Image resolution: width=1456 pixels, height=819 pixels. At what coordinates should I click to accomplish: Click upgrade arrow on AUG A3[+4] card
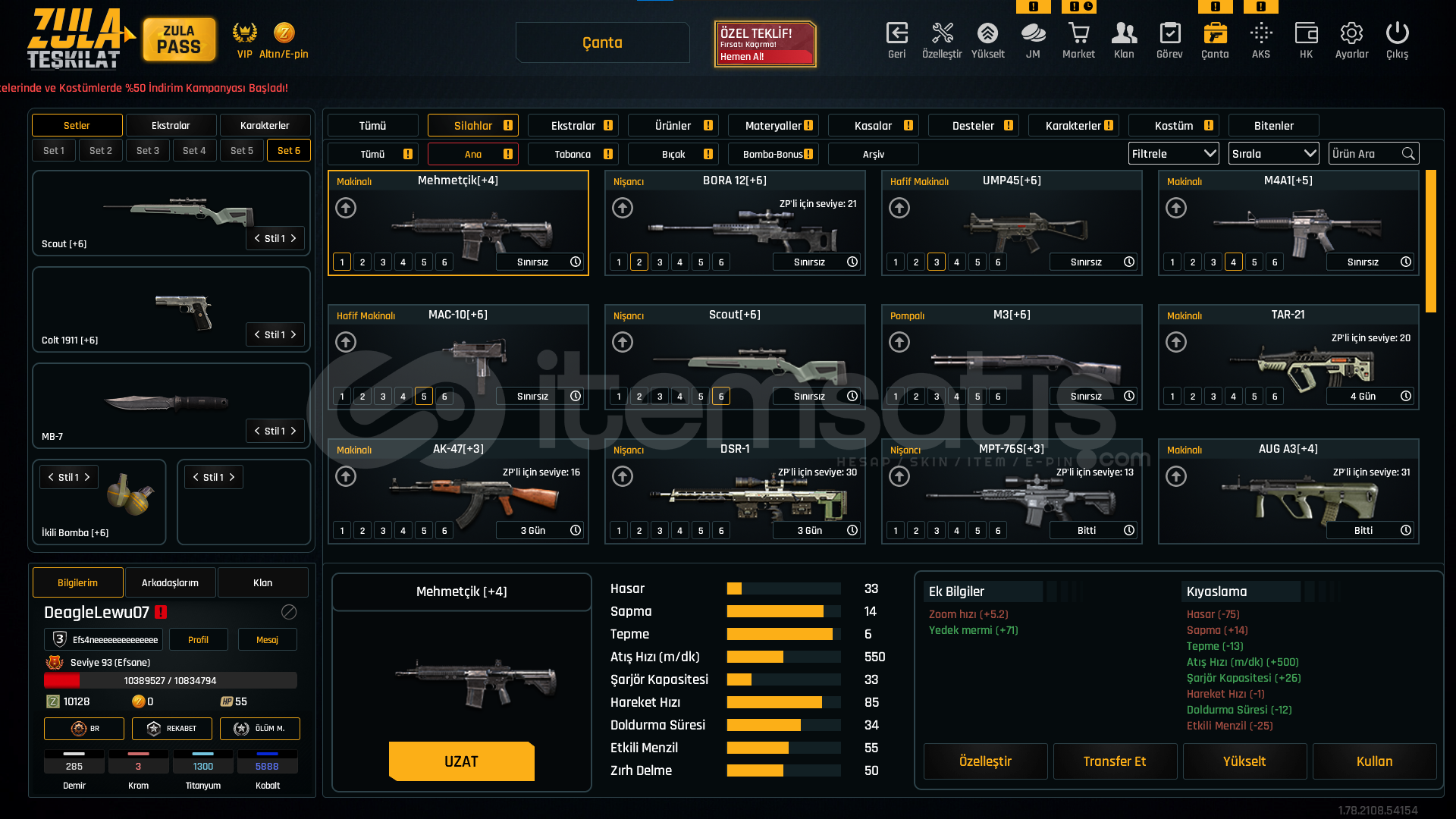(1176, 476)
